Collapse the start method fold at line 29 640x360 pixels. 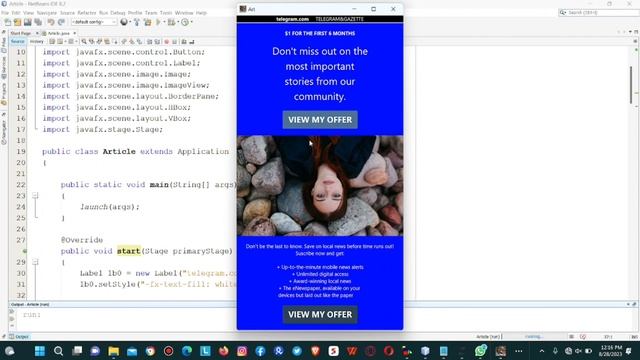pos(36,262)
